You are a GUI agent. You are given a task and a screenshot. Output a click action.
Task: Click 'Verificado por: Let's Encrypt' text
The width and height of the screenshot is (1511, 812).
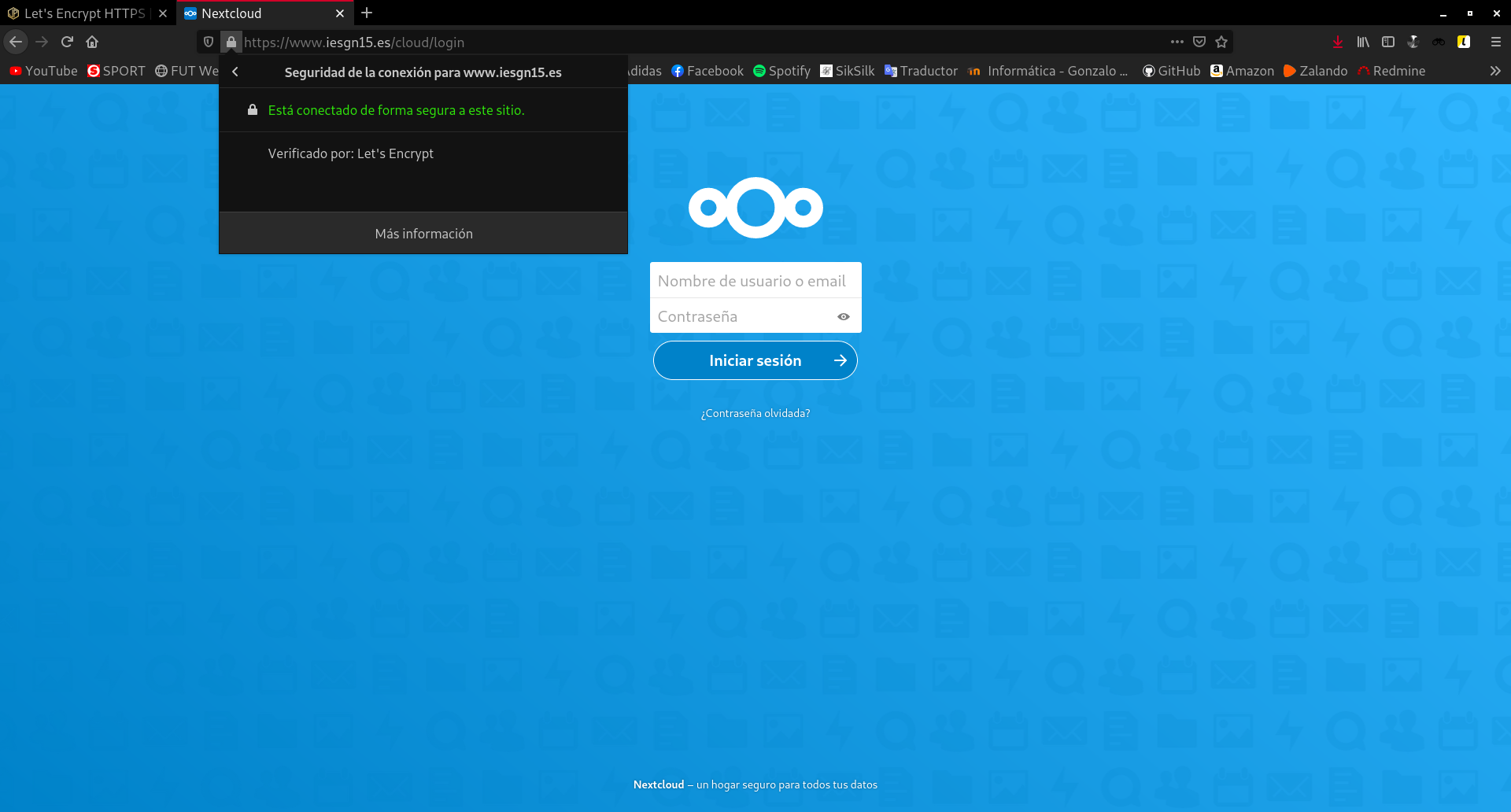pyautogui.click(x=351, y=153)
